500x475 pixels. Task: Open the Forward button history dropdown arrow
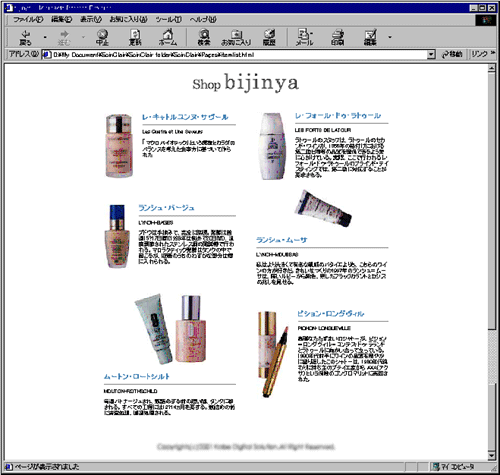pos(83,37)
